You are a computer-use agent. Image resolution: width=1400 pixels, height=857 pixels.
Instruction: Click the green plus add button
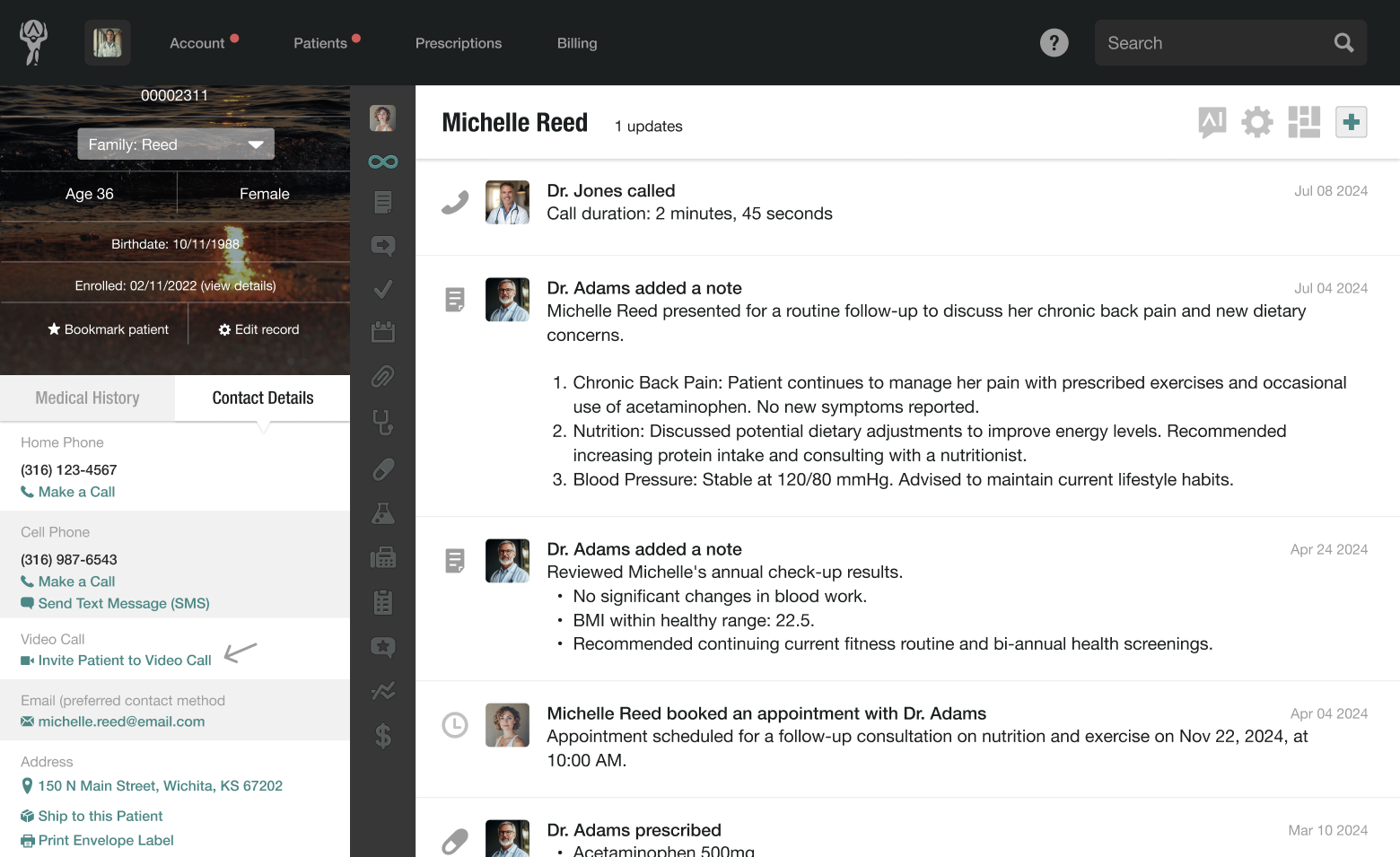[1352, 122]
